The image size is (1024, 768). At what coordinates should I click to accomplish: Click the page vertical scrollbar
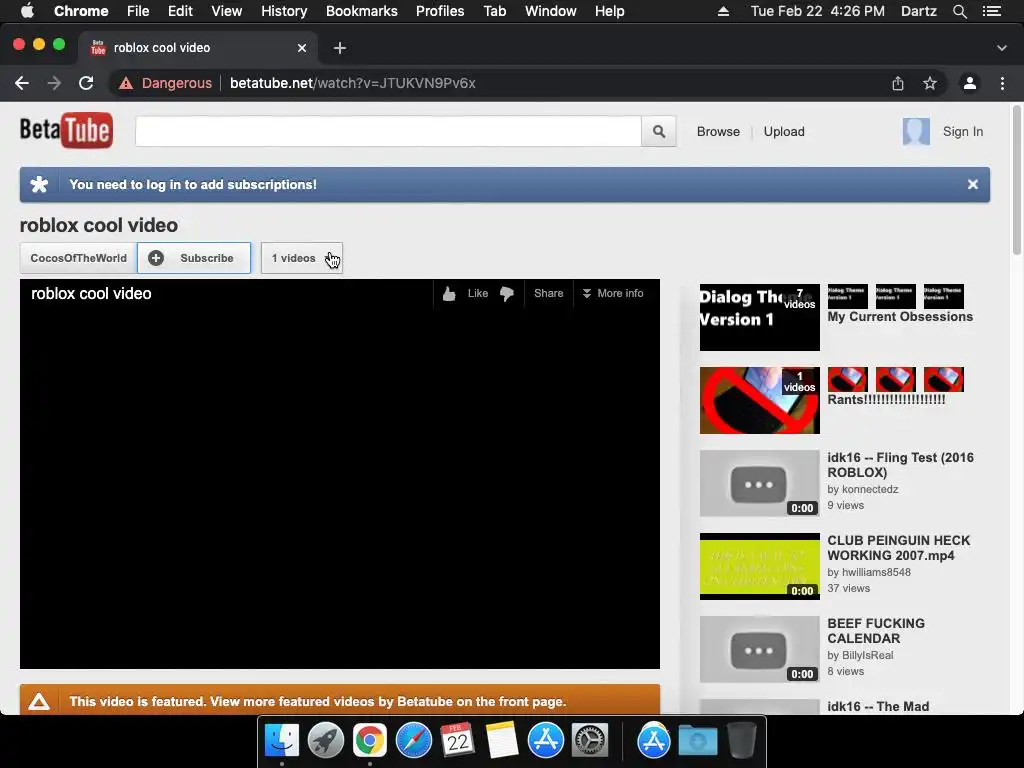[x=1017, y=180]
